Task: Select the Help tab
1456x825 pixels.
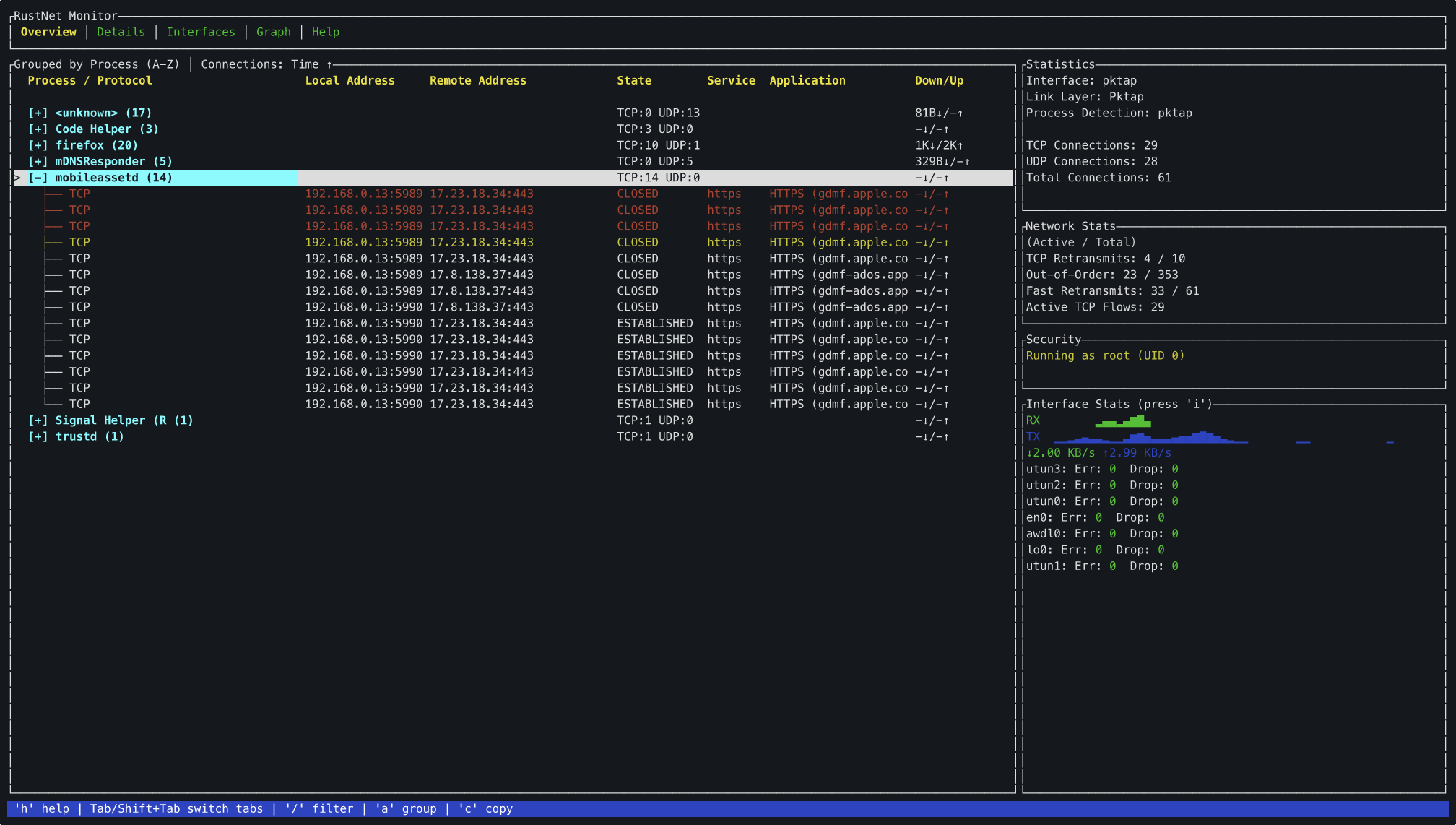Action: pos(325,32)
